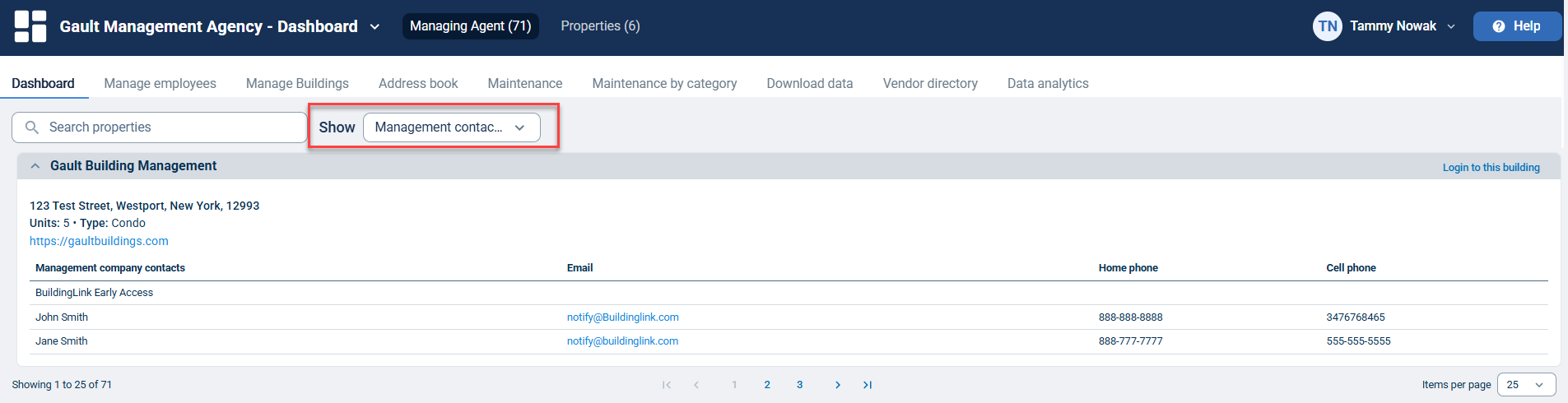The width and height of the screenshot is (1568, 403).
Task: Open Items per page dropdown
Action: point(1526,385)
